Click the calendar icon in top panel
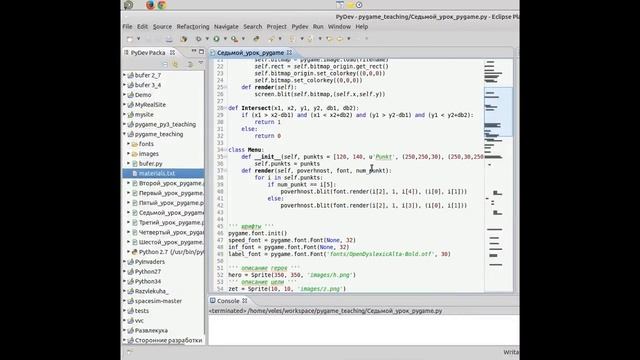The width and height of the screenshot is (640, 360). (x=340, y=4)
